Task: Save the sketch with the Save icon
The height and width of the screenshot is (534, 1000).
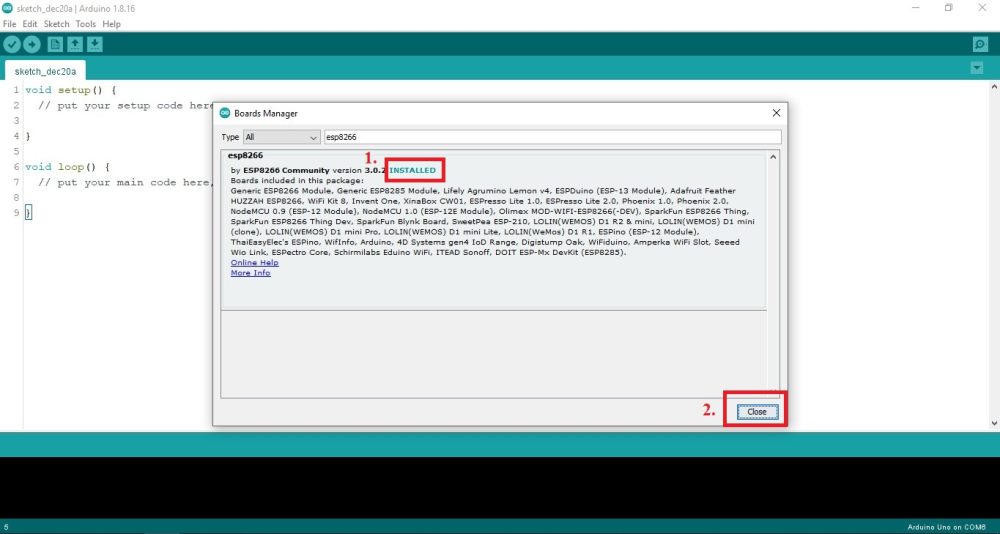Action: 95,44
